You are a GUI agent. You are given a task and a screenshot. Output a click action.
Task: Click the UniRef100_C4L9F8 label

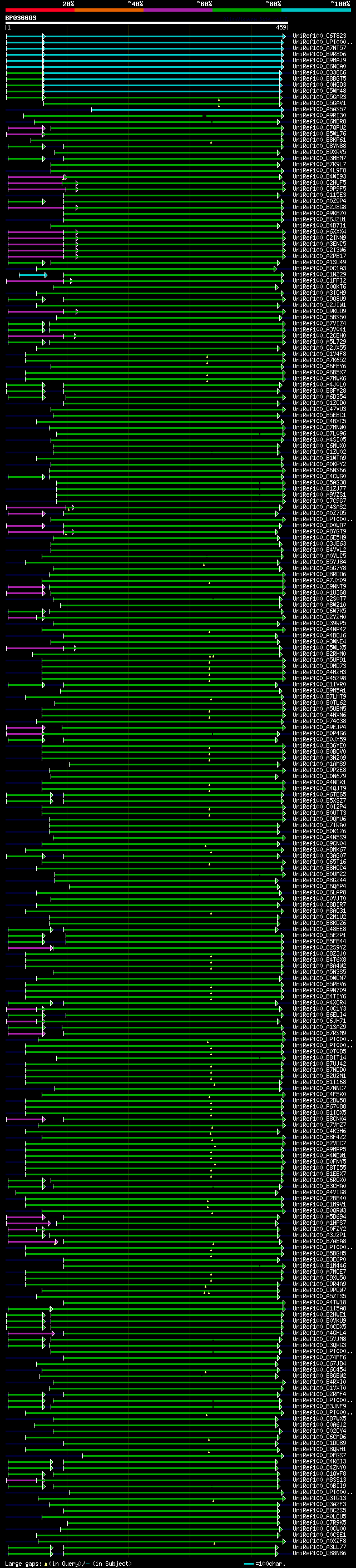click(x=319, y=170)
